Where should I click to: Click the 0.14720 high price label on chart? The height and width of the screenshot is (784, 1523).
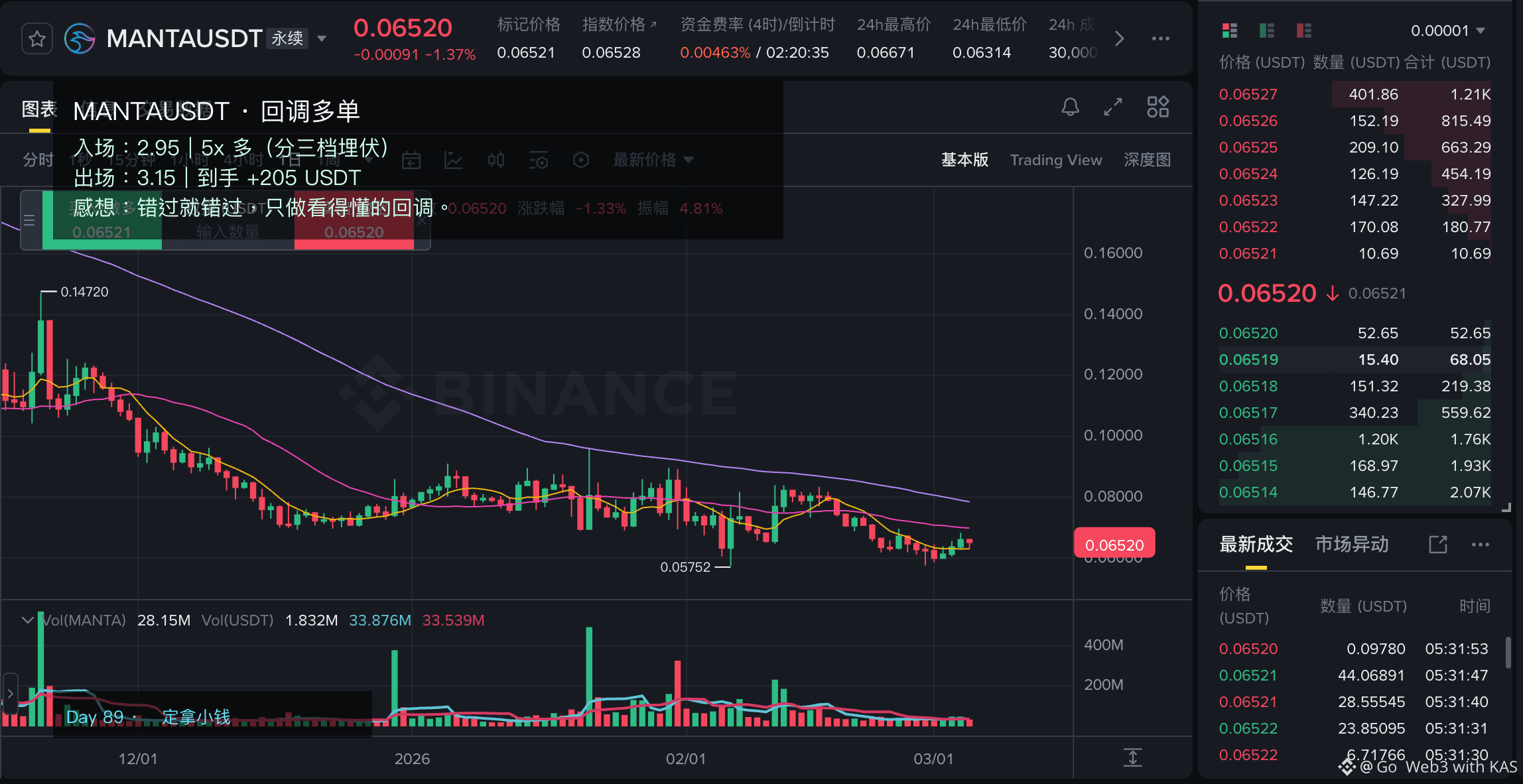click(x=84, y=292)
